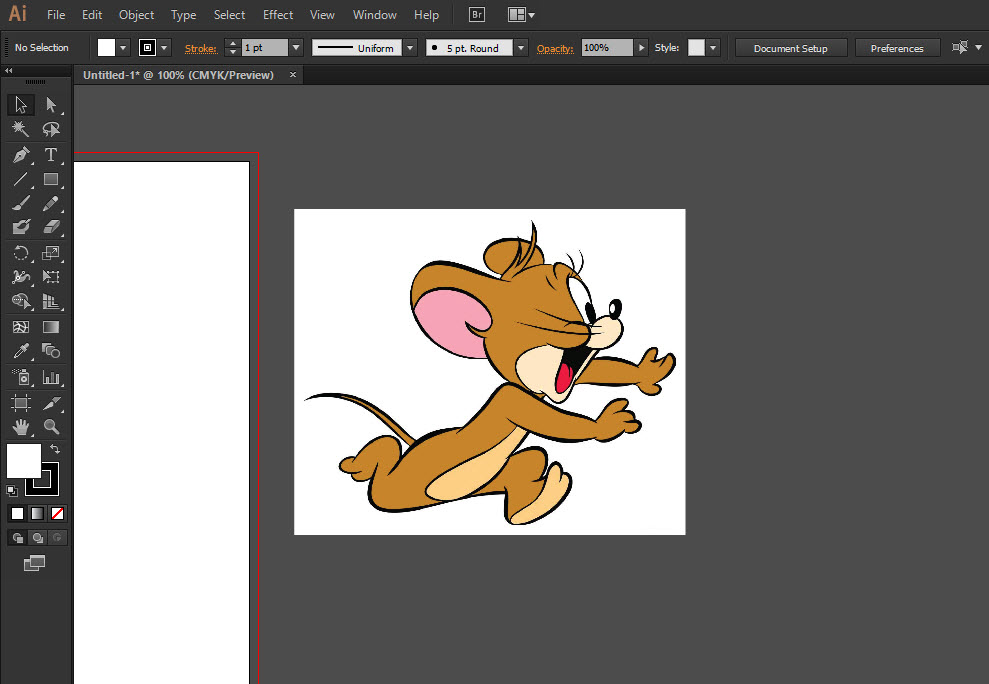Open the Uniform width profile dropdown
This screenshot has width=989, height=684.
410,48
